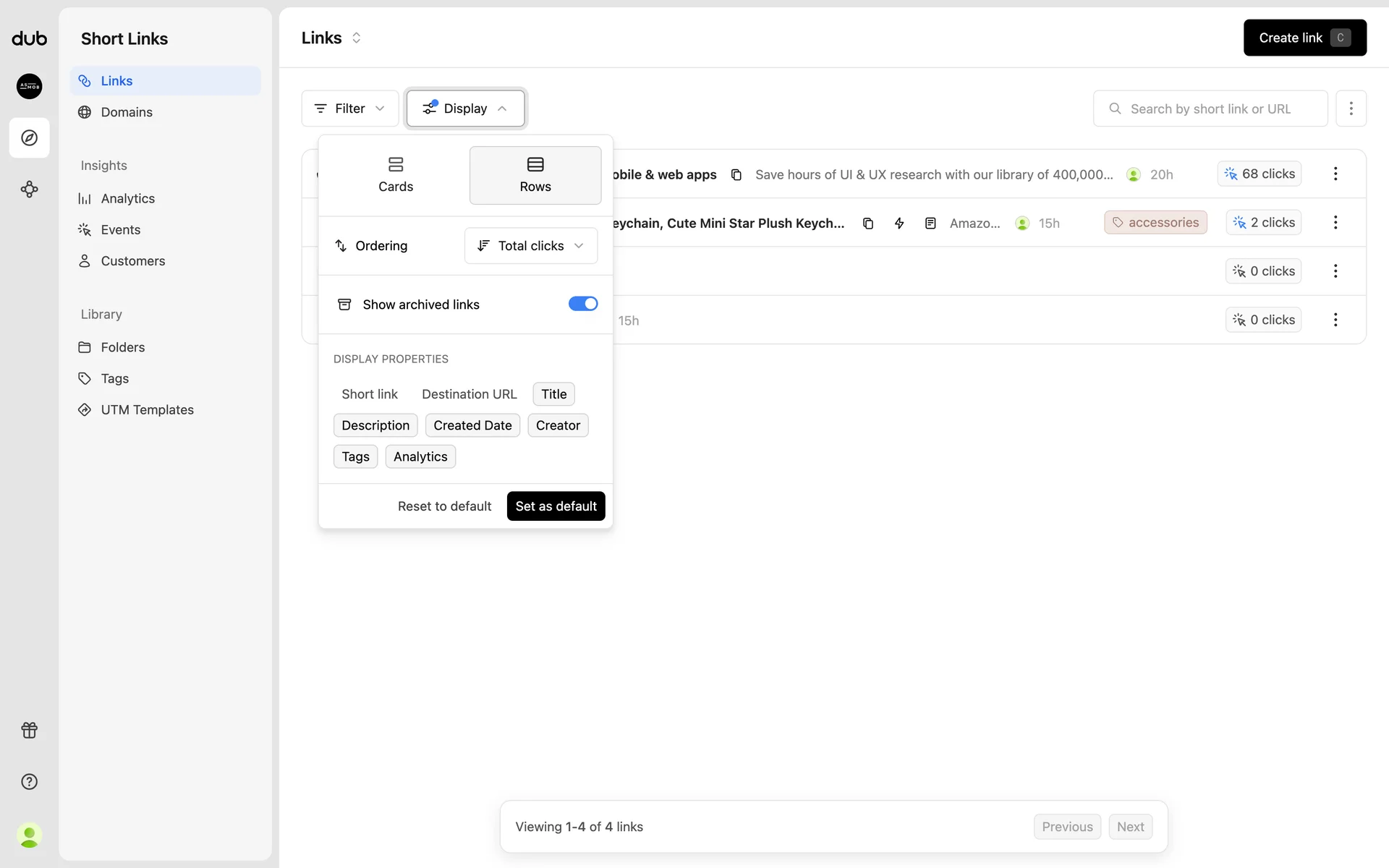This screenshot has height=868, width=1389.
Task: Click the gift icon in left rail
Action: click(x=29, y=730)
